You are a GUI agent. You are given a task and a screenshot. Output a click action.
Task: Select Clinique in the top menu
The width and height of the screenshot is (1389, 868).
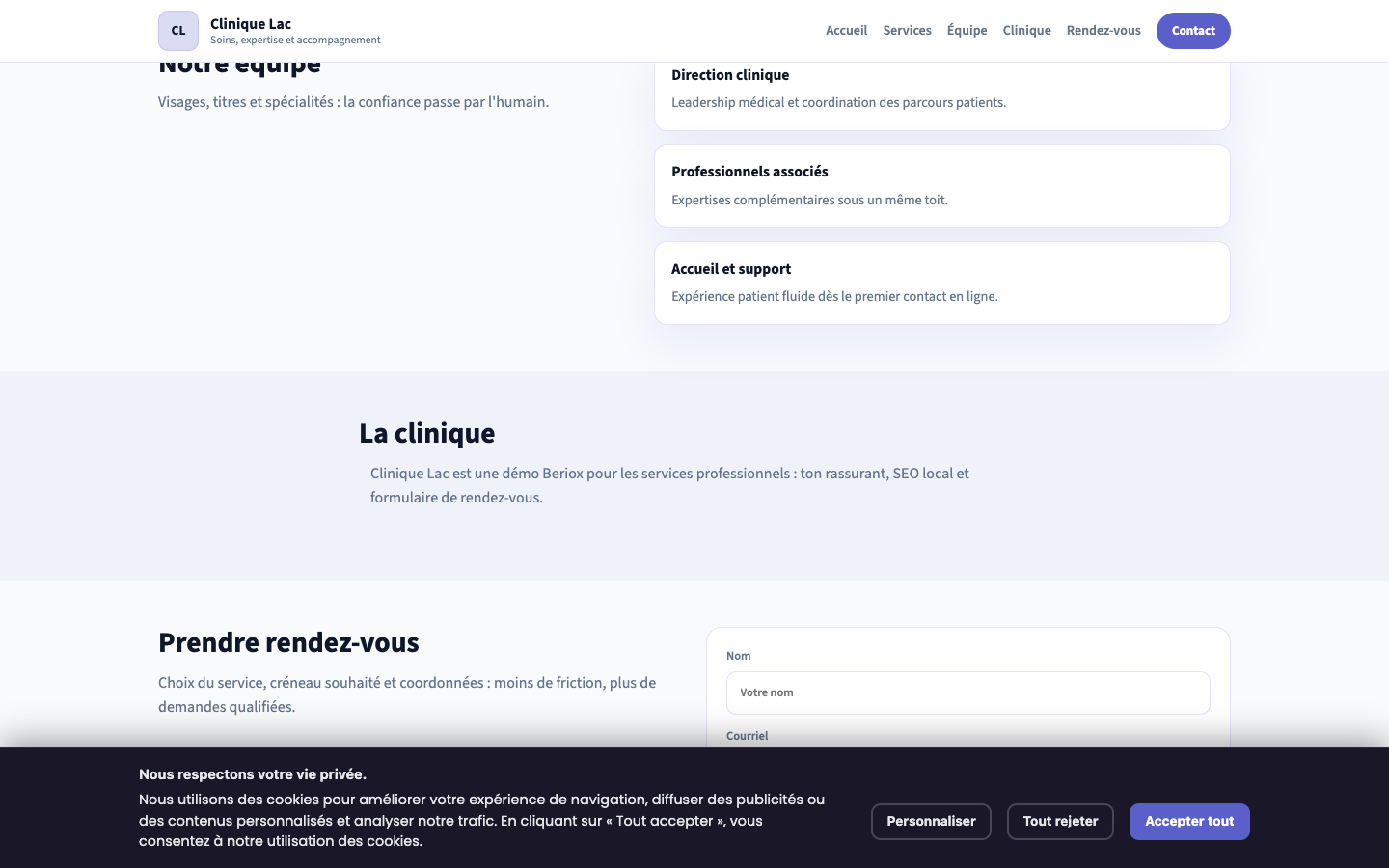pos(1026,31)
